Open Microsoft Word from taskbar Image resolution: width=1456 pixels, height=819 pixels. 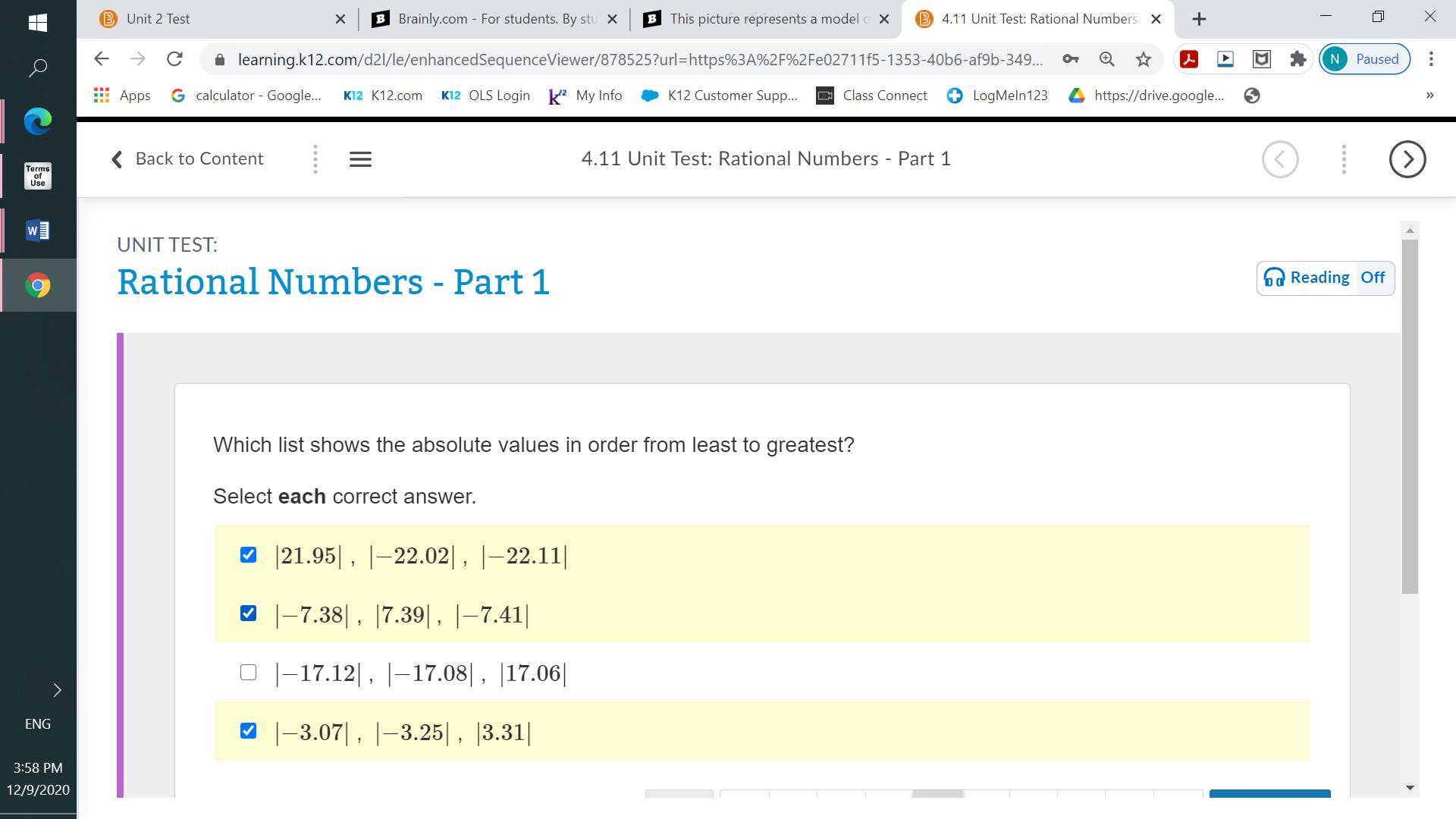(38, 231)
